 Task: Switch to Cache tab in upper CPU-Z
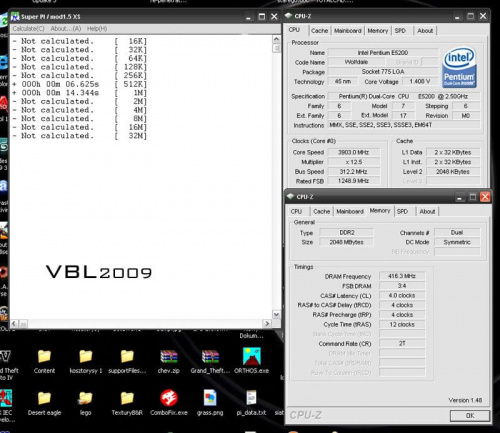(x=319, y=31)
